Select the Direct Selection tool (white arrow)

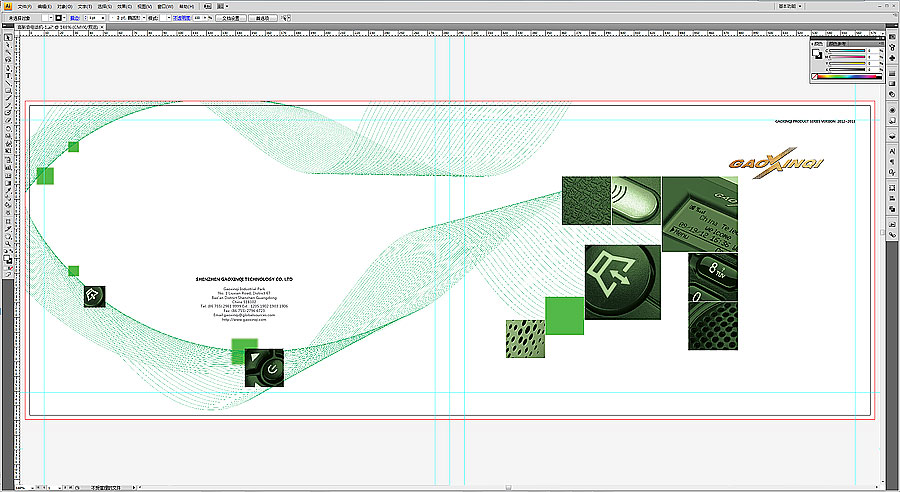coord(8,46)
